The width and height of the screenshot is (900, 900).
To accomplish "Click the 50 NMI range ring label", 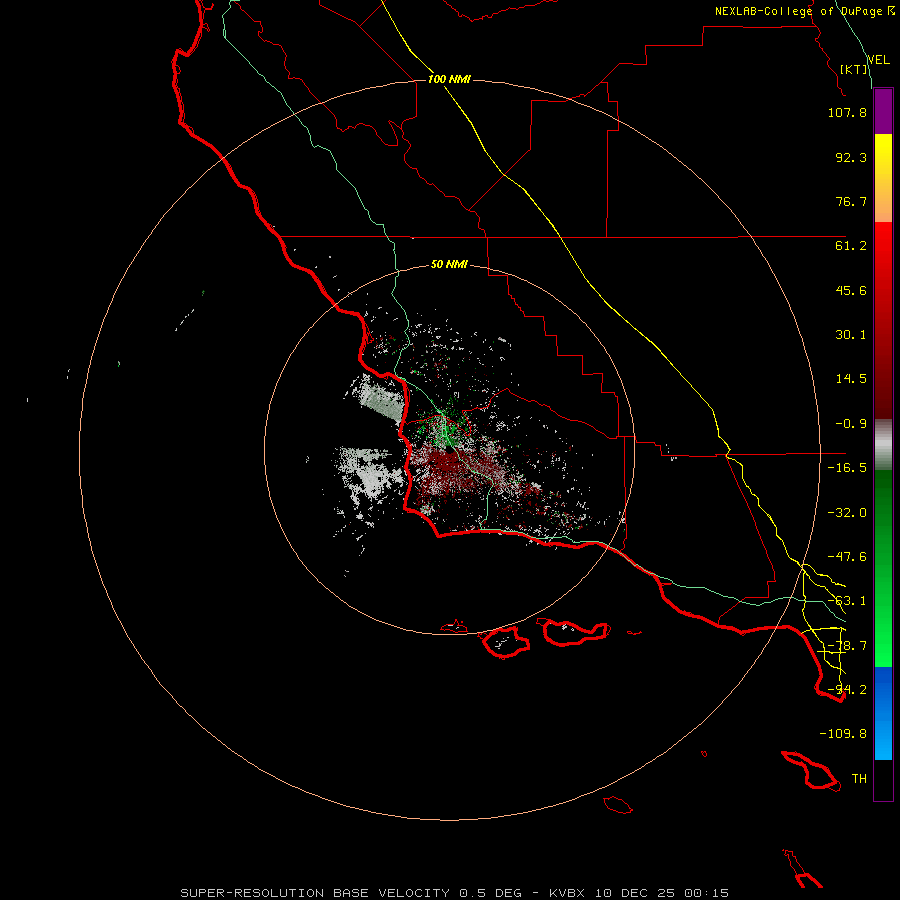I will pyautogui.click(x=449, y=265).
